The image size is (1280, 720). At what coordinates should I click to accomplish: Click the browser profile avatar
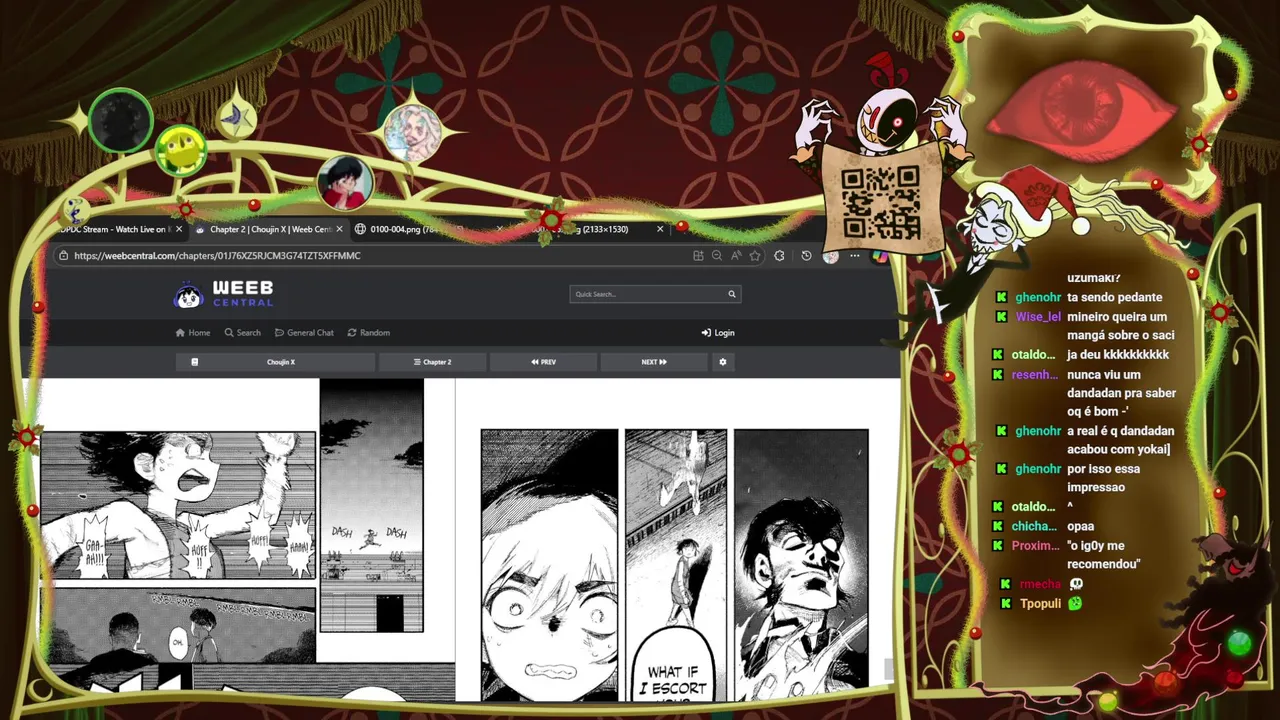[830, 256]
